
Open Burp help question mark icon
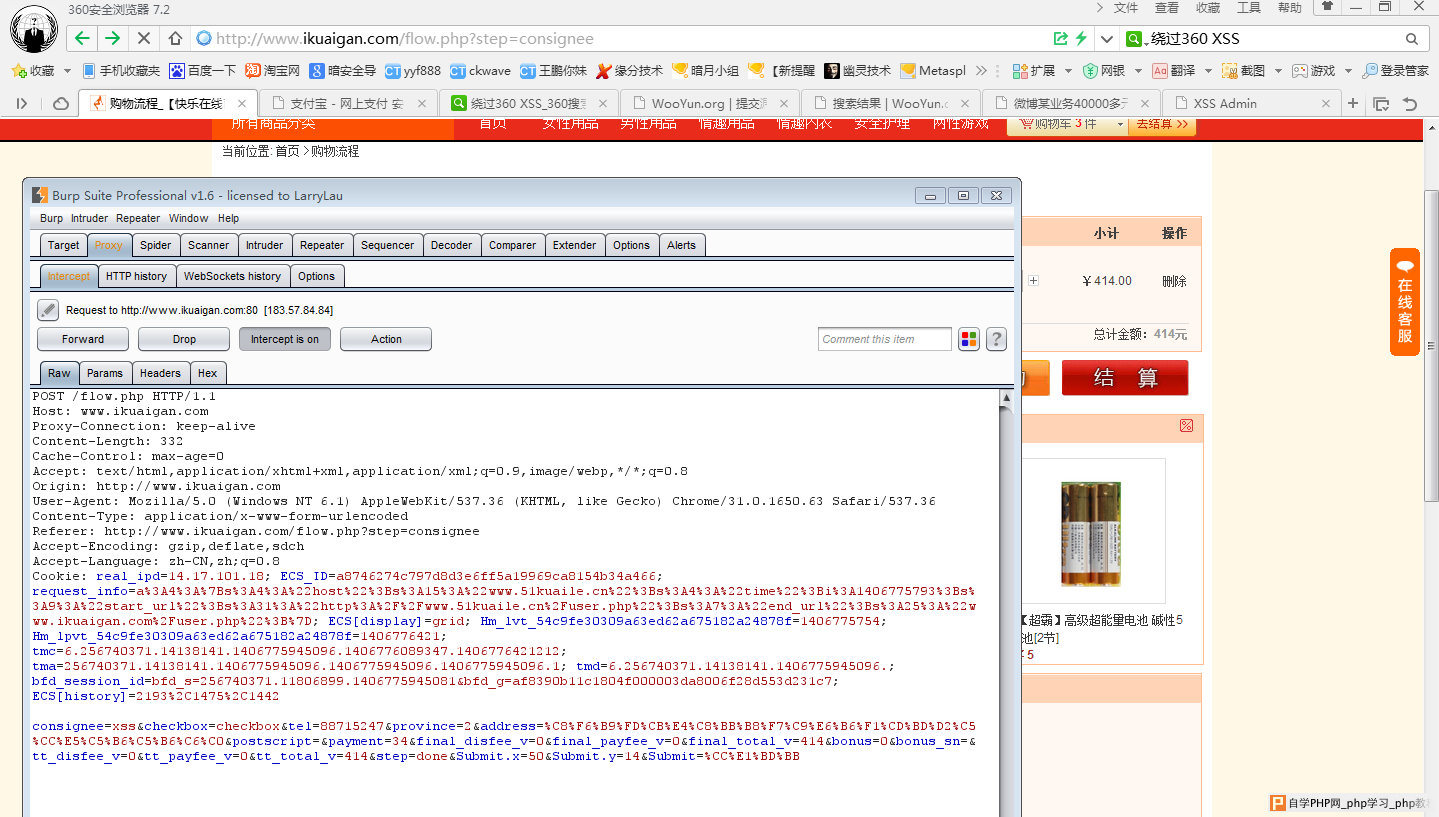pyautogui.click(x=996, y=339)
